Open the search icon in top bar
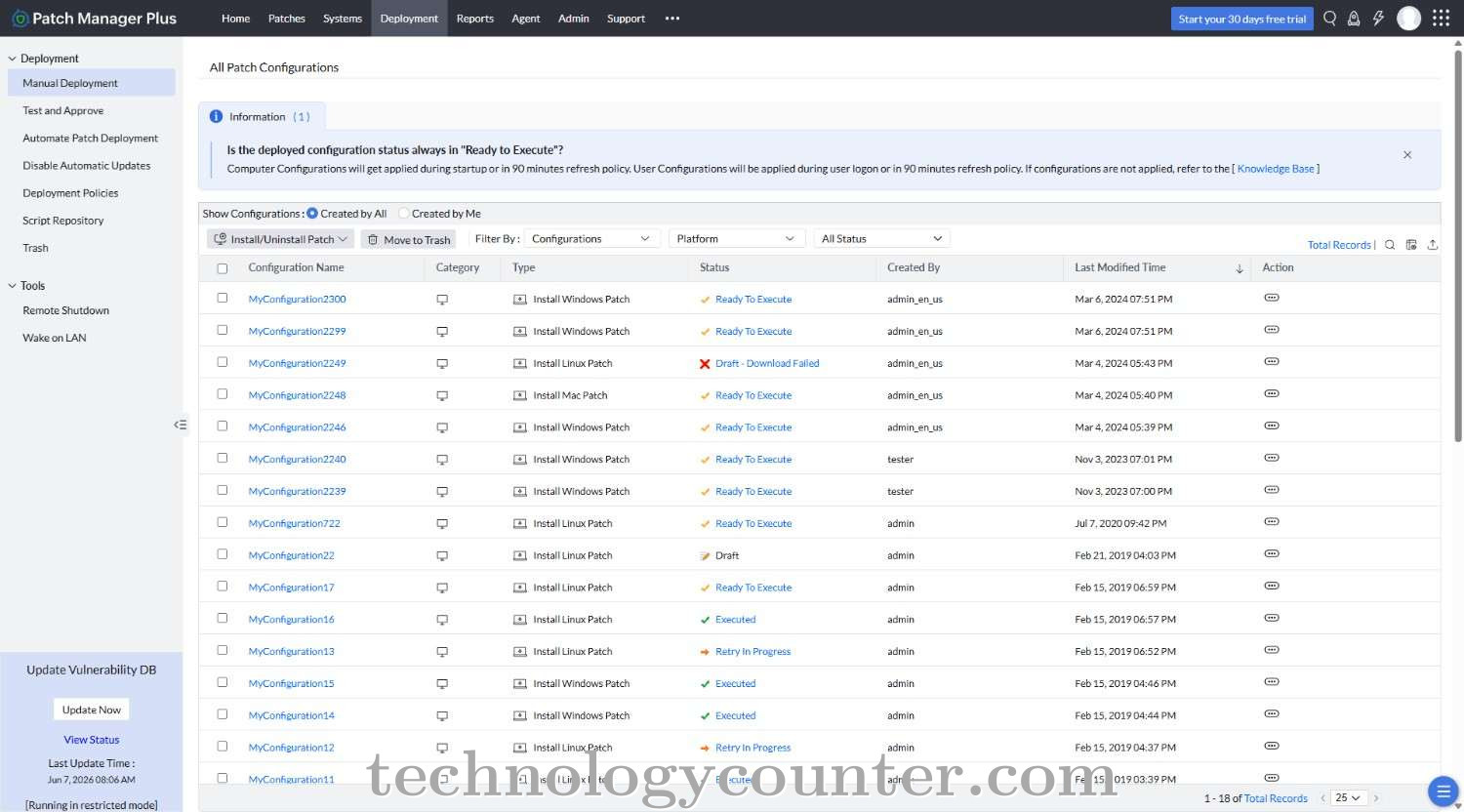Screen dimensions: 1464x812 pyautogui.click(x=1329, y=18)
